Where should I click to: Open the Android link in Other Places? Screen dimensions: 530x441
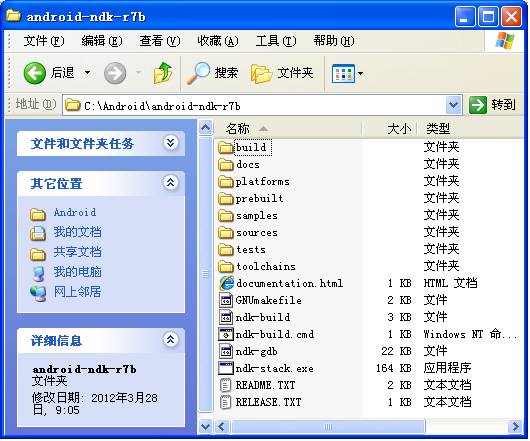(x=75, y=213)
